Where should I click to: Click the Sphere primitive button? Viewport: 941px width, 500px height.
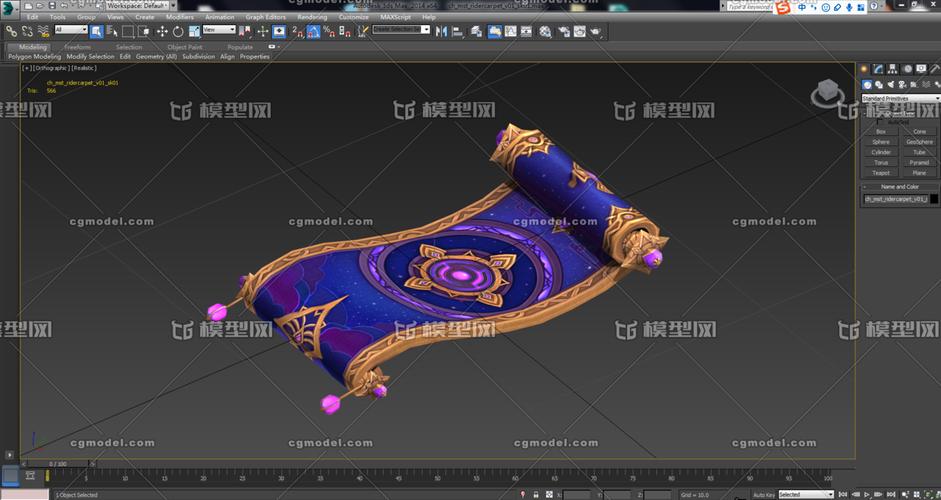point(881,142)
